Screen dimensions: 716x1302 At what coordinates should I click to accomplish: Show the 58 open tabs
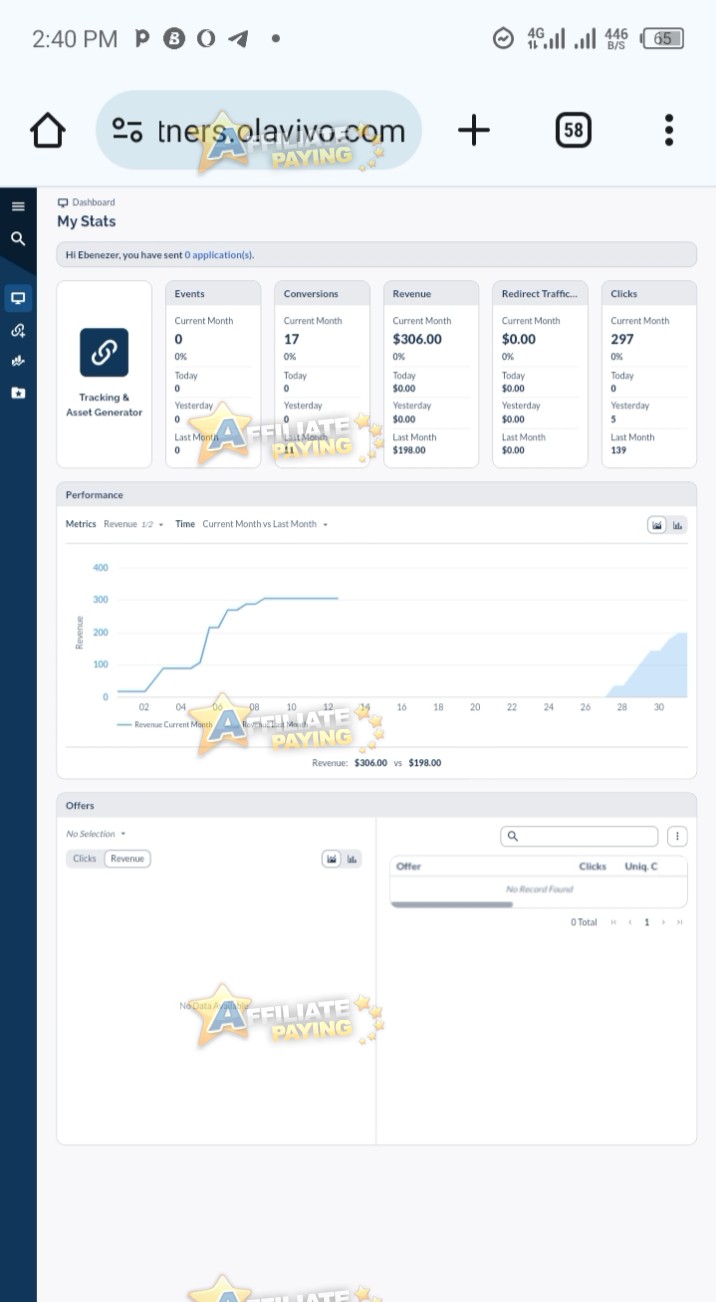pyautogui.click(x=573, y=130)
